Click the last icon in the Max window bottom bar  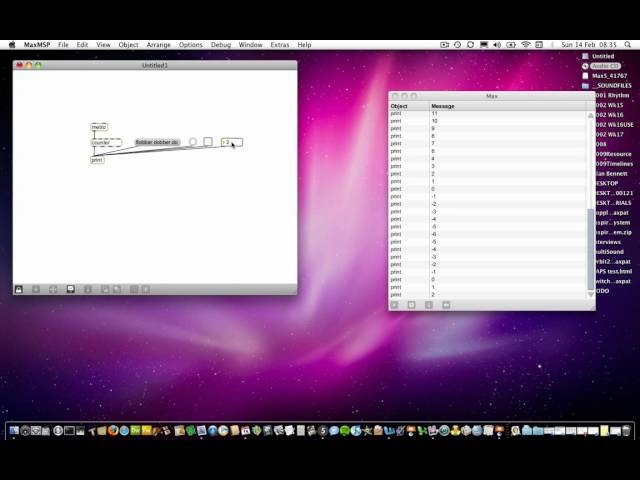tap(446, 304)
